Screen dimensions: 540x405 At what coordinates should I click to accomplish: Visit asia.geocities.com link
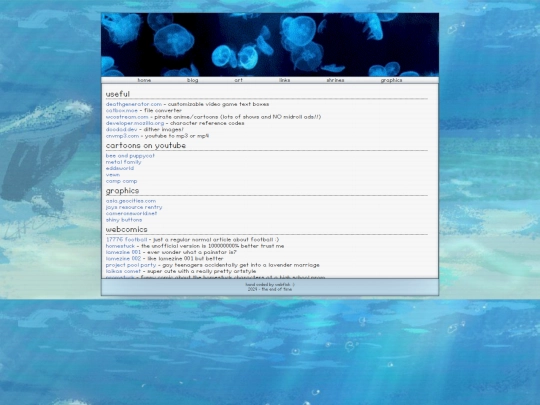pyautogui.click(x=131, y=201)
